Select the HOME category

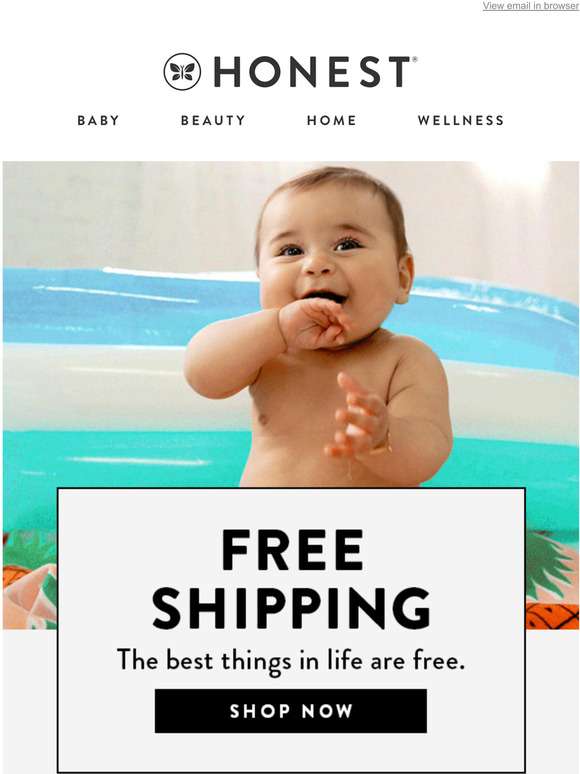click(331, 120)
